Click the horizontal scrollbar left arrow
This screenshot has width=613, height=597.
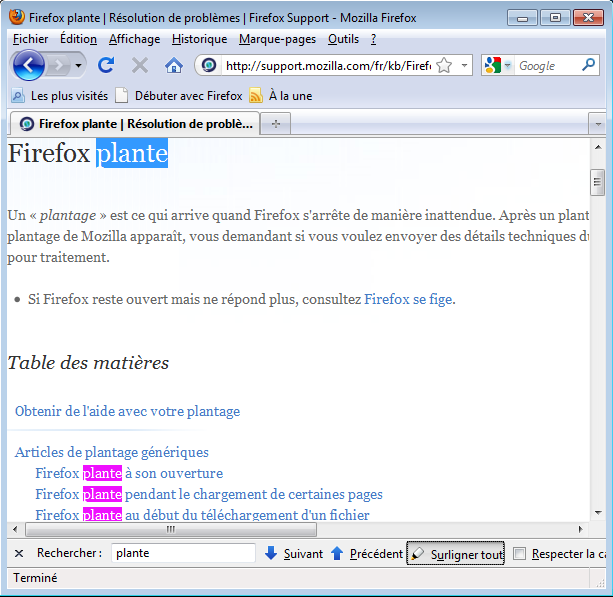click(x=15, y=529)
